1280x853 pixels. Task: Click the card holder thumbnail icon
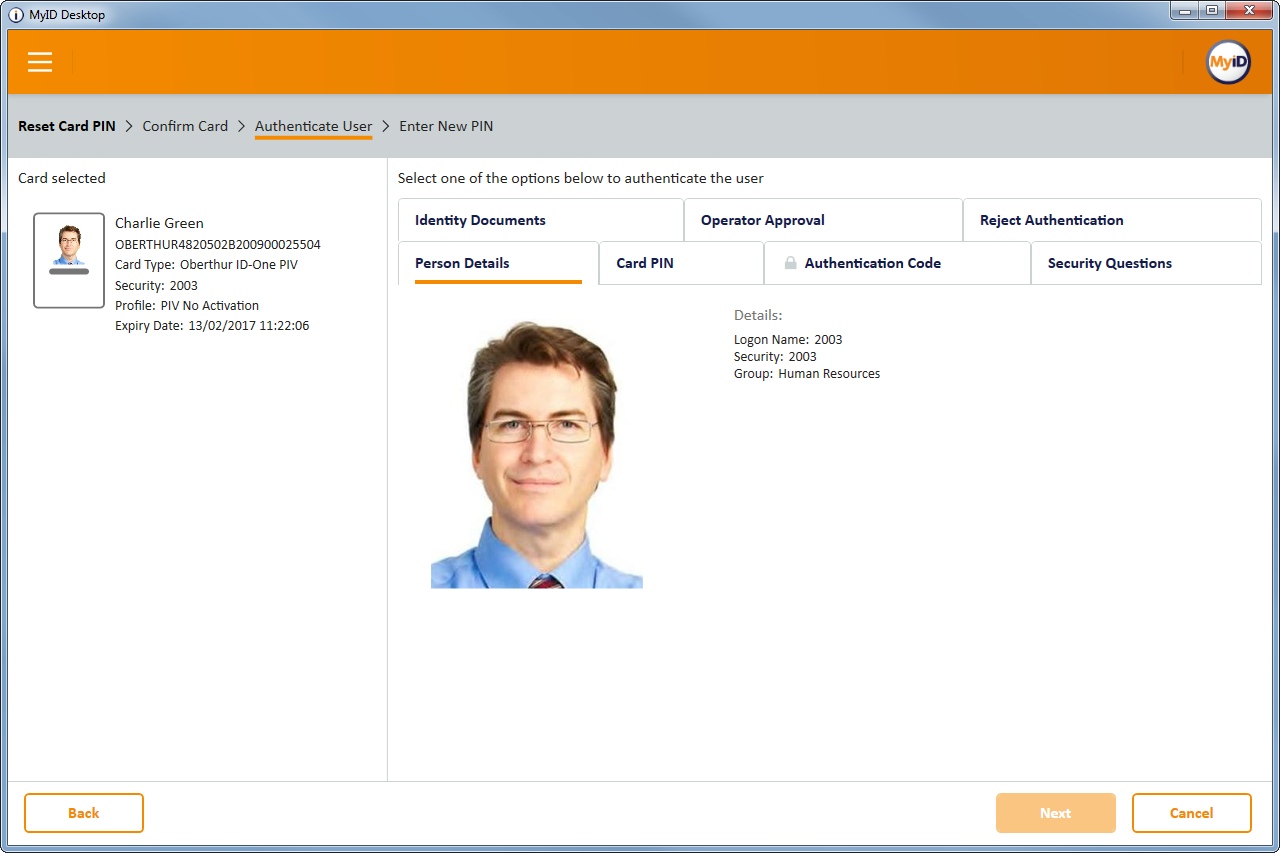click(x=69, y=259)
